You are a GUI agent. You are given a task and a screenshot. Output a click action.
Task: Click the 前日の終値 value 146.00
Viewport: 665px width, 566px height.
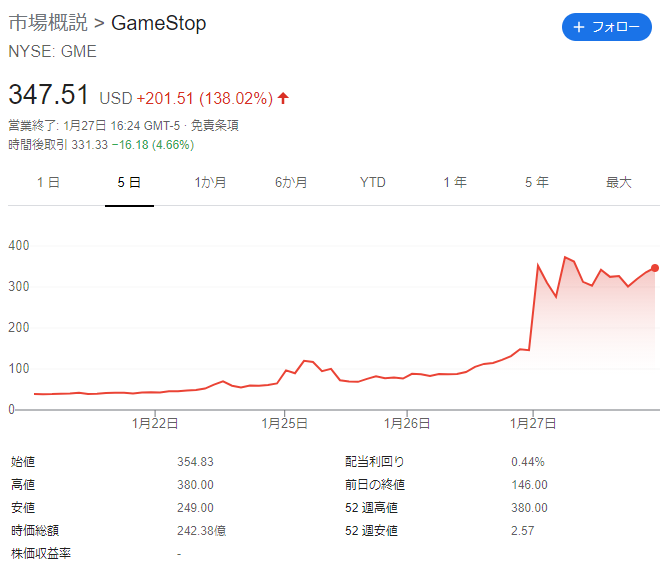point(529,485)
